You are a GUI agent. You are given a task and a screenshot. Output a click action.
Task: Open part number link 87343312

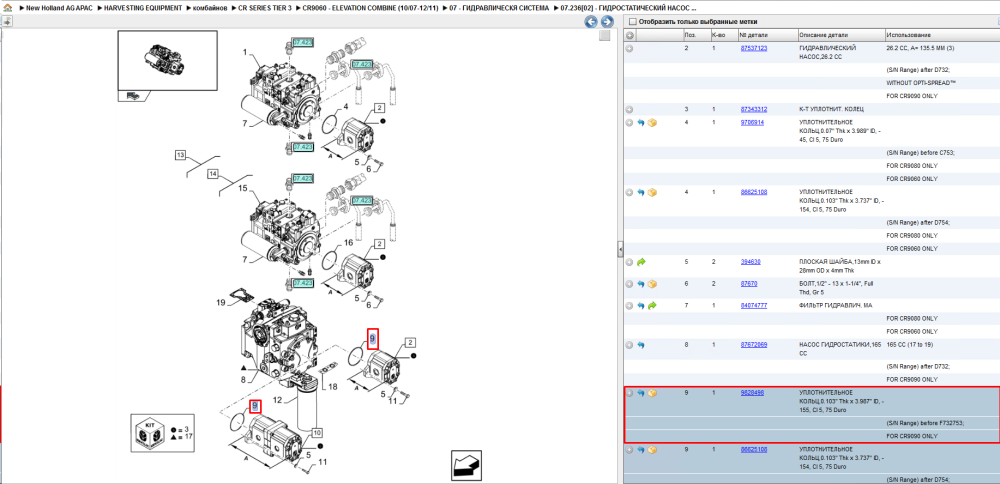[753, 109]
